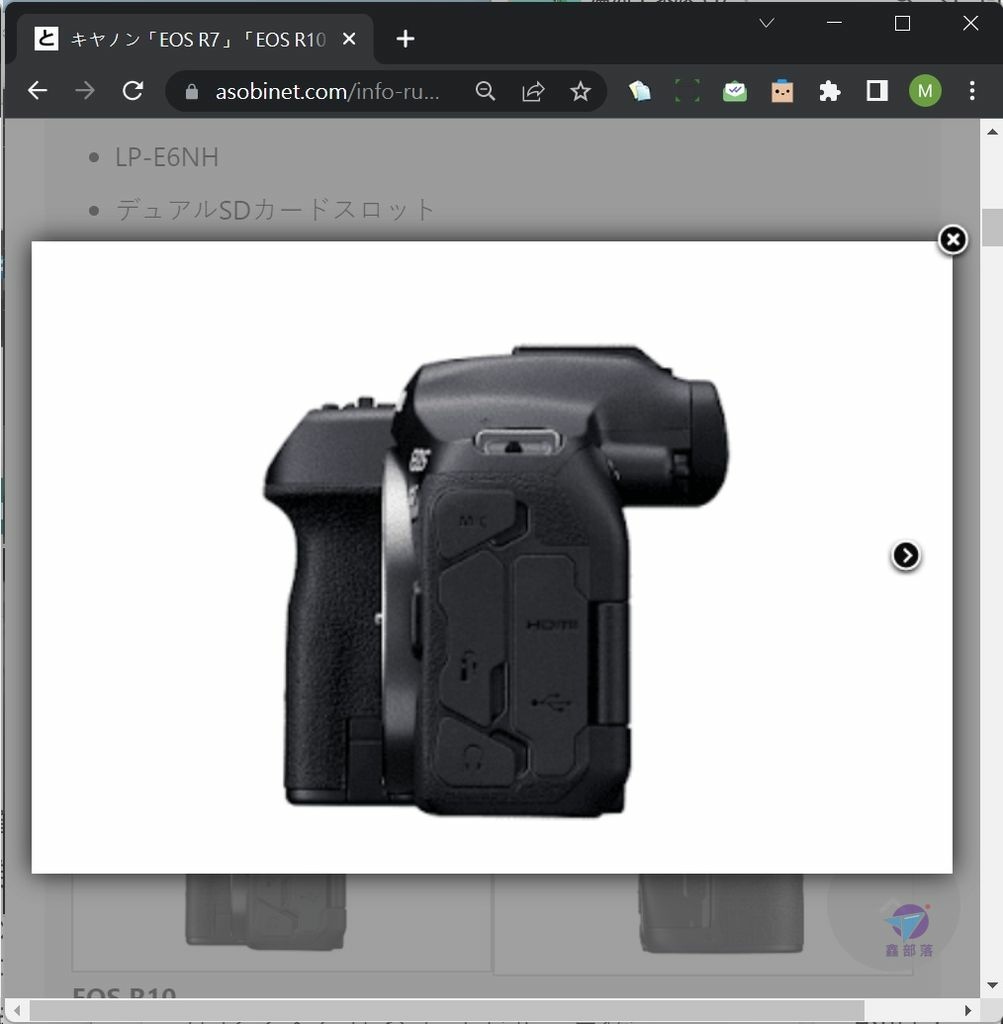Go back to the previous page
This screenshot has width=1003, height=1024.
(38, 91)
